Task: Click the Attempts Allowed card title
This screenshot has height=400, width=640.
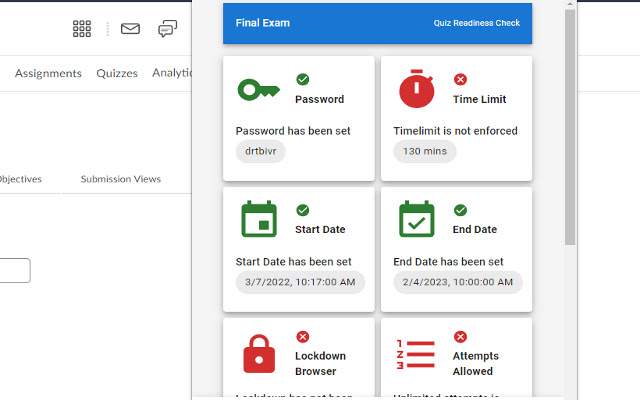Action: [x=476, y=364]
